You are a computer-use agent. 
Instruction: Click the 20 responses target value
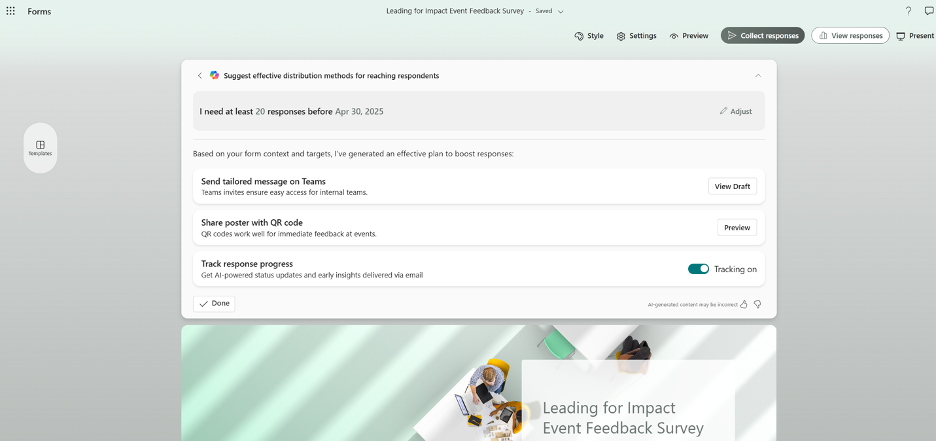click(x=260, y=111)
